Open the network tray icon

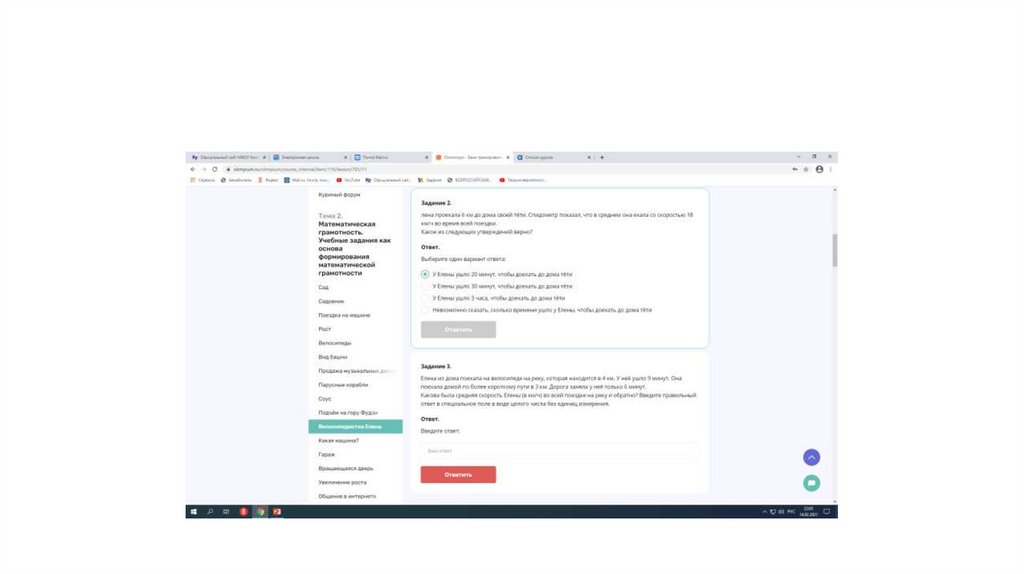point(773,512)
